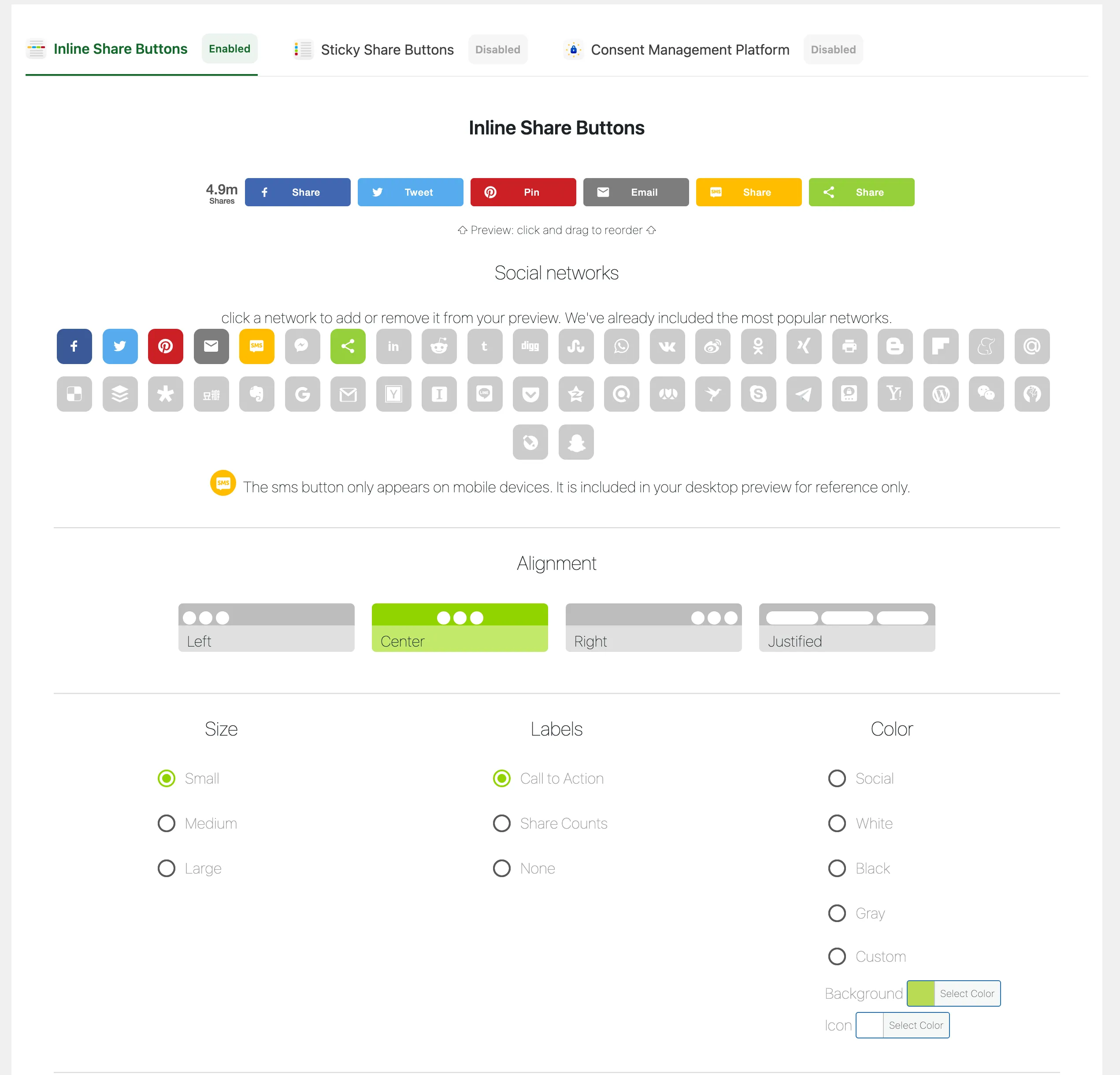Click the Tweet preview button
The image size is (1120, 1075).
[x=410, y=192]
